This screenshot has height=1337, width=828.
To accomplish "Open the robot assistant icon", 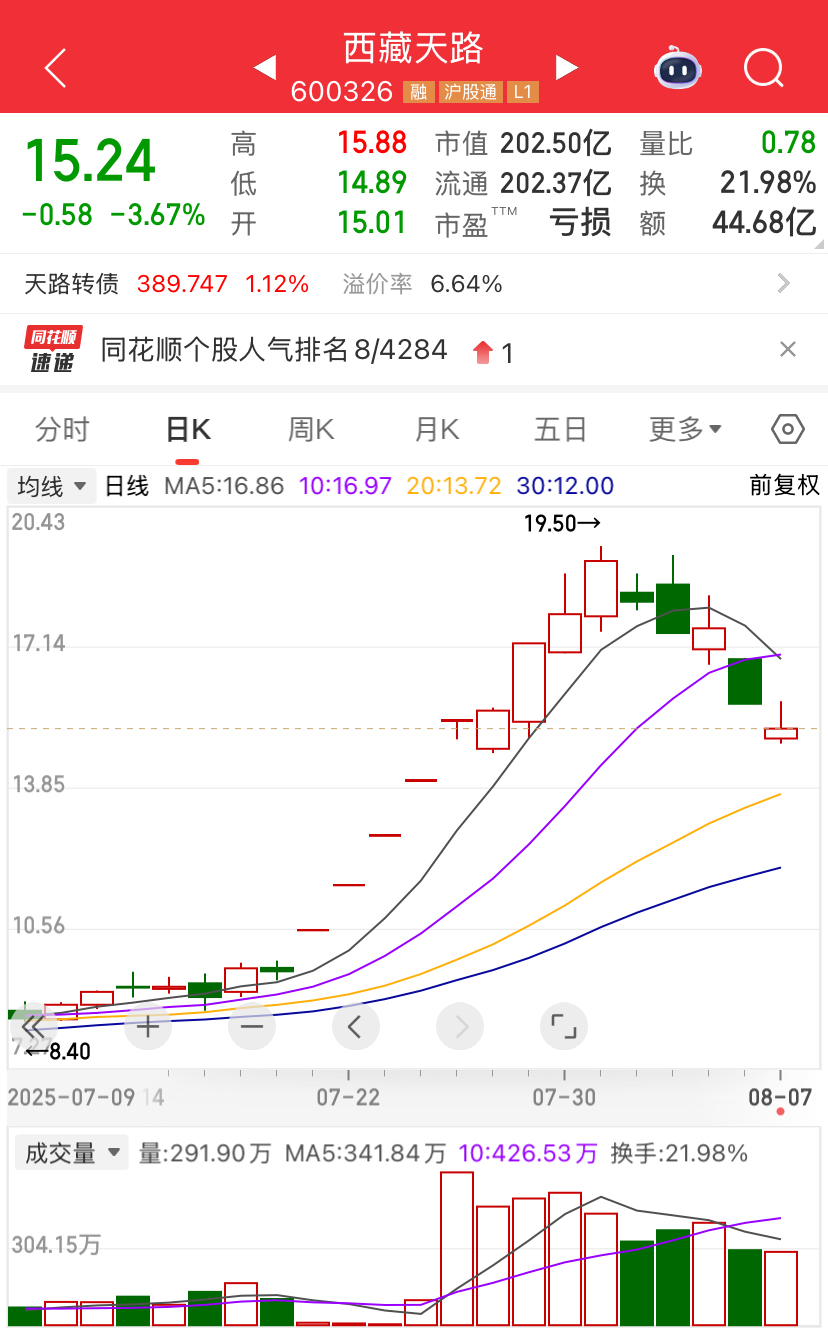I will 678,68.
